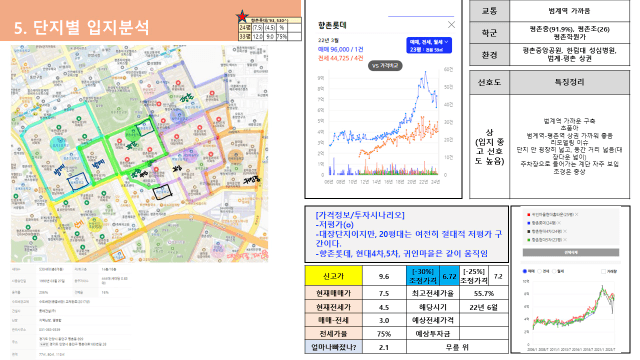Click the [가격정보/투자시나리오] heading text
This screenshot has height=360, width=640.
point(360,215)
